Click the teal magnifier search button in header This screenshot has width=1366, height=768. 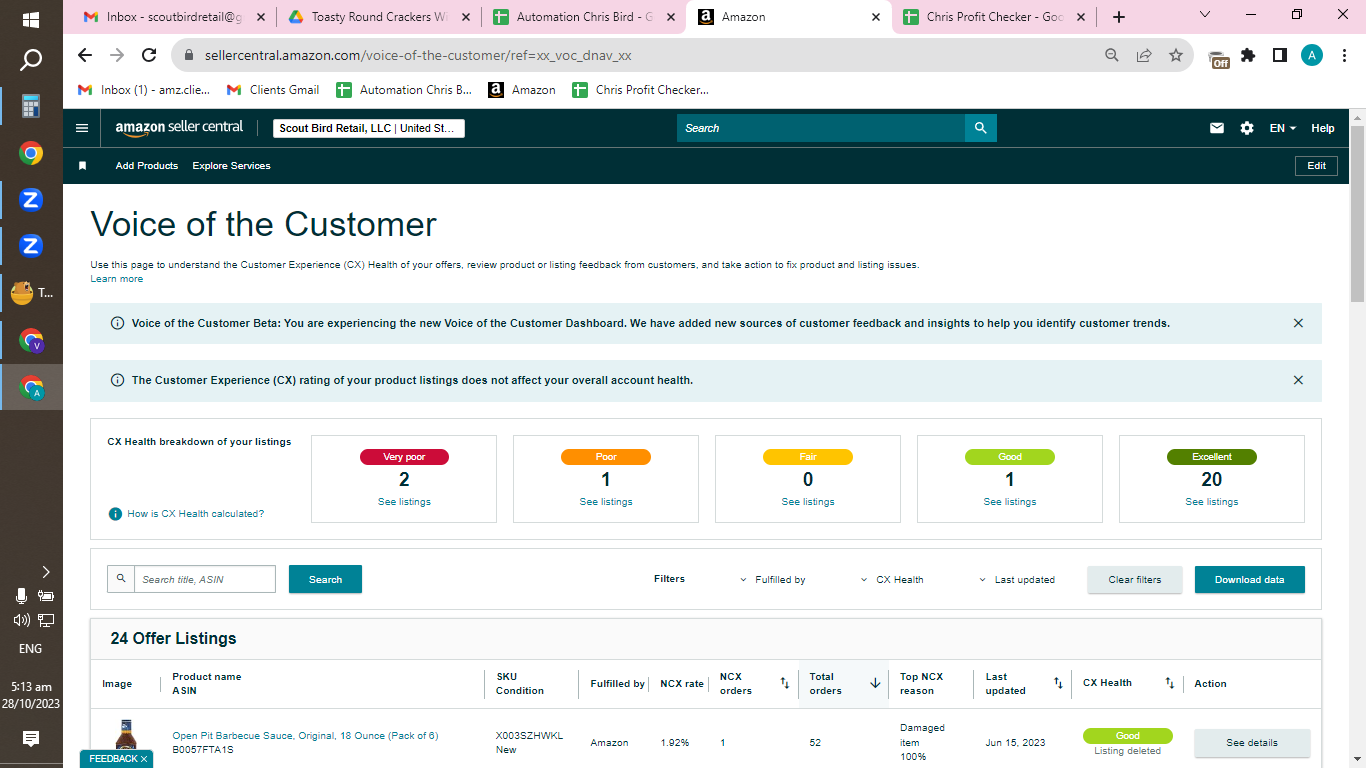[981, 128]
